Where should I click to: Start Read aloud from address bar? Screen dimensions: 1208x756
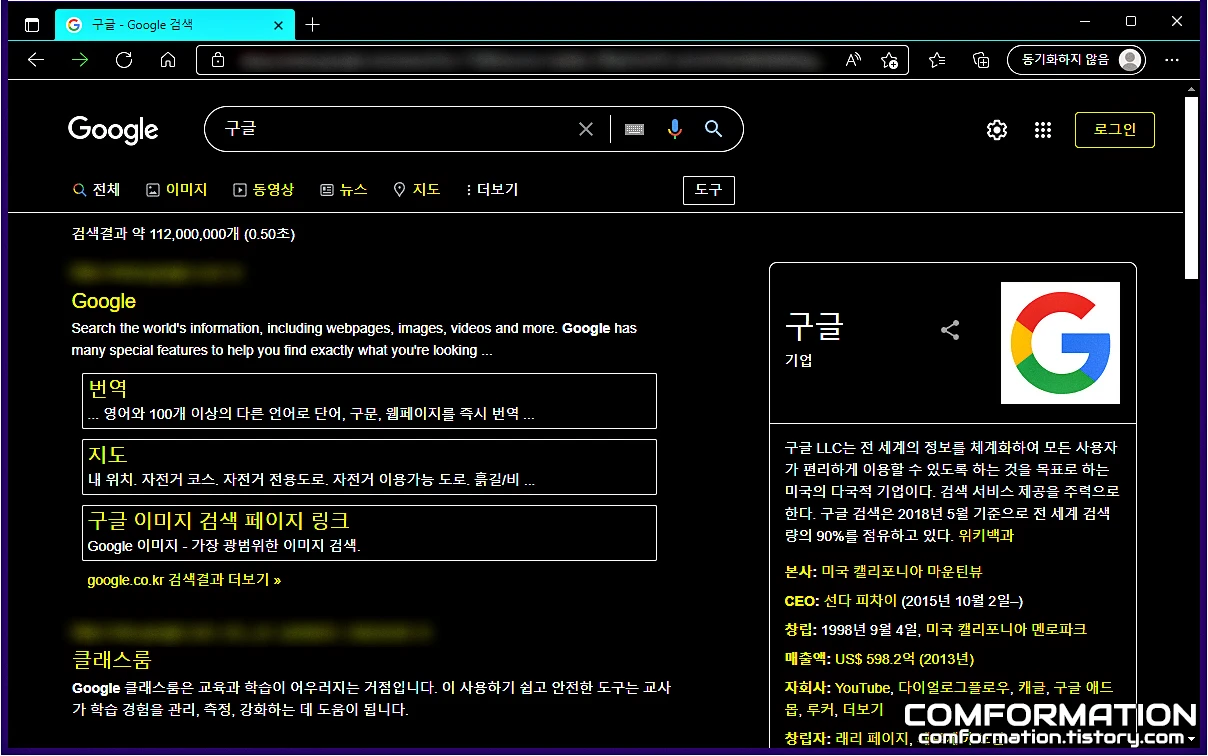tap(853, 60)
